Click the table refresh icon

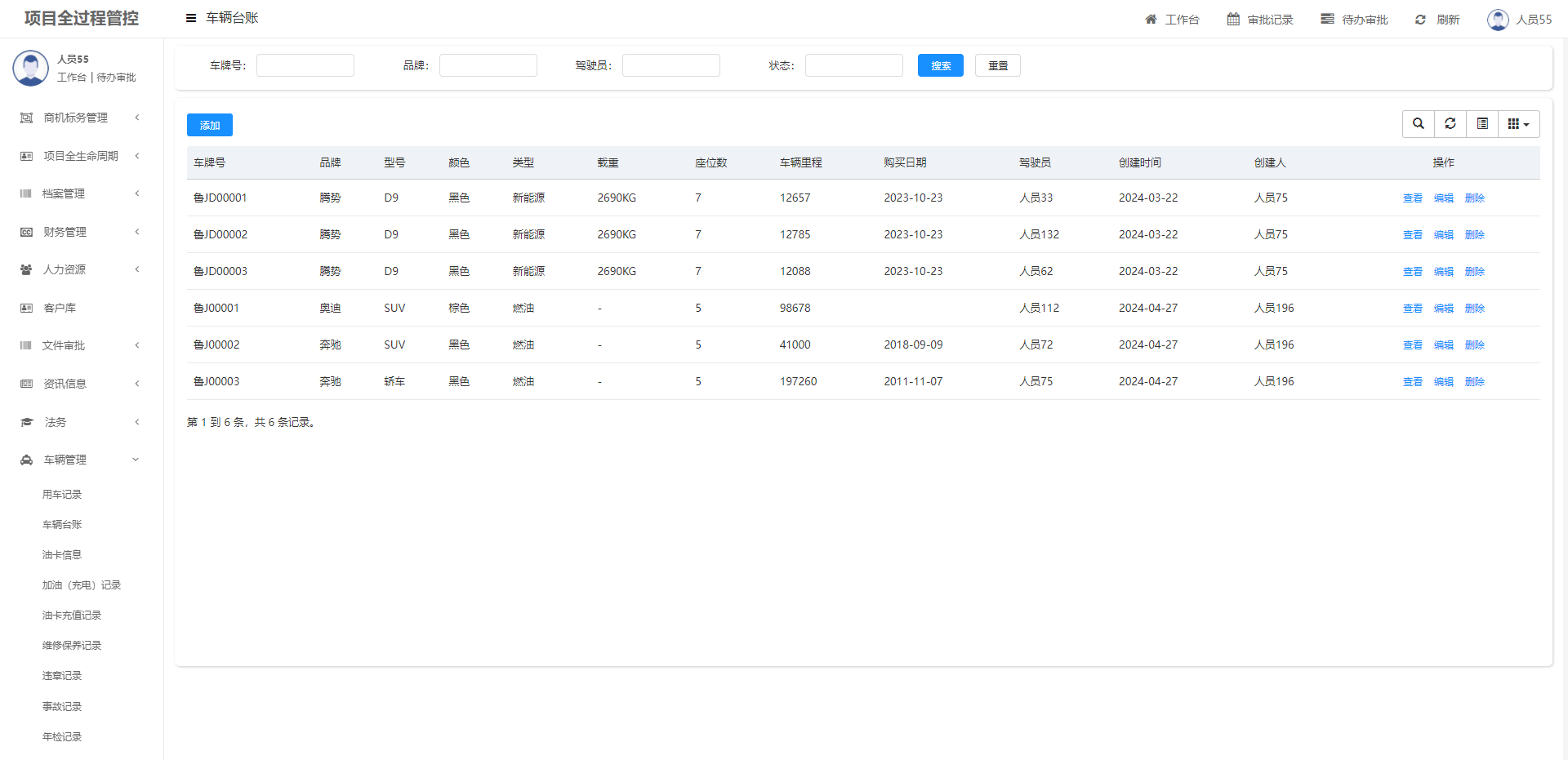(1450, 124)
